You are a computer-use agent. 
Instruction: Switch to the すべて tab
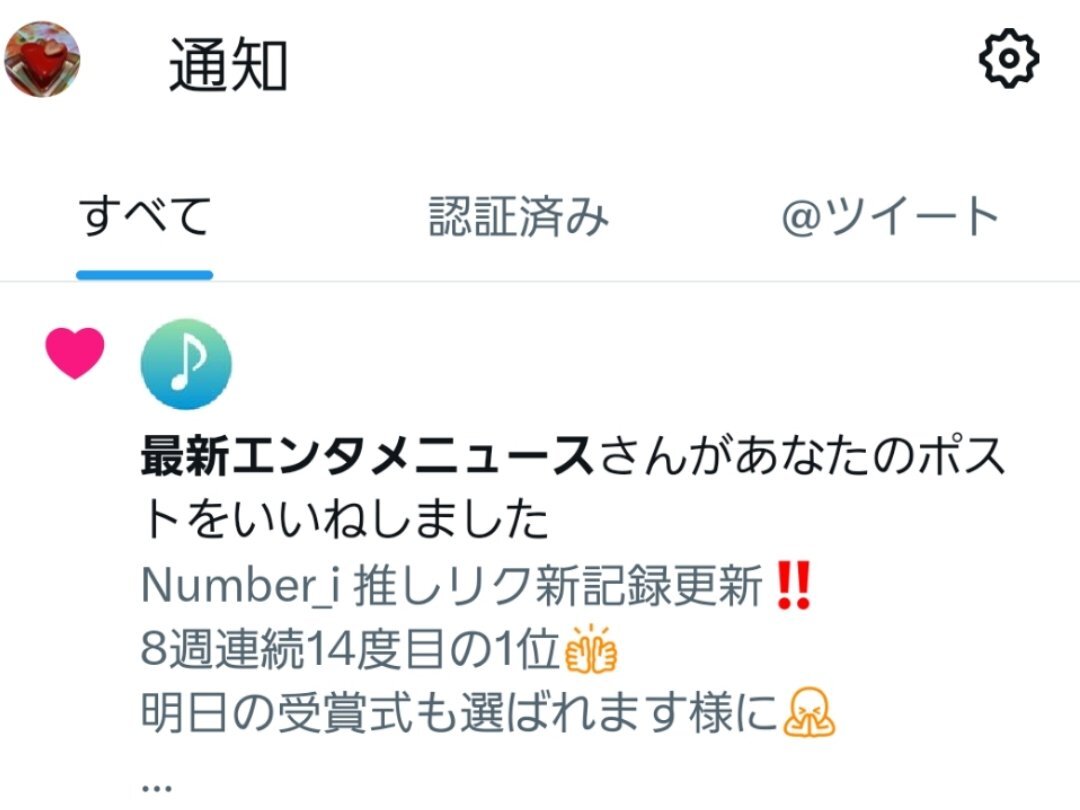(145, 216)
